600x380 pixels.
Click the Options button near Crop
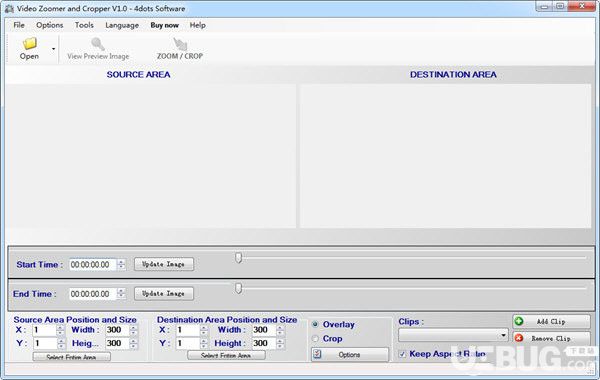pyautogui.click(x=350, y=354)
